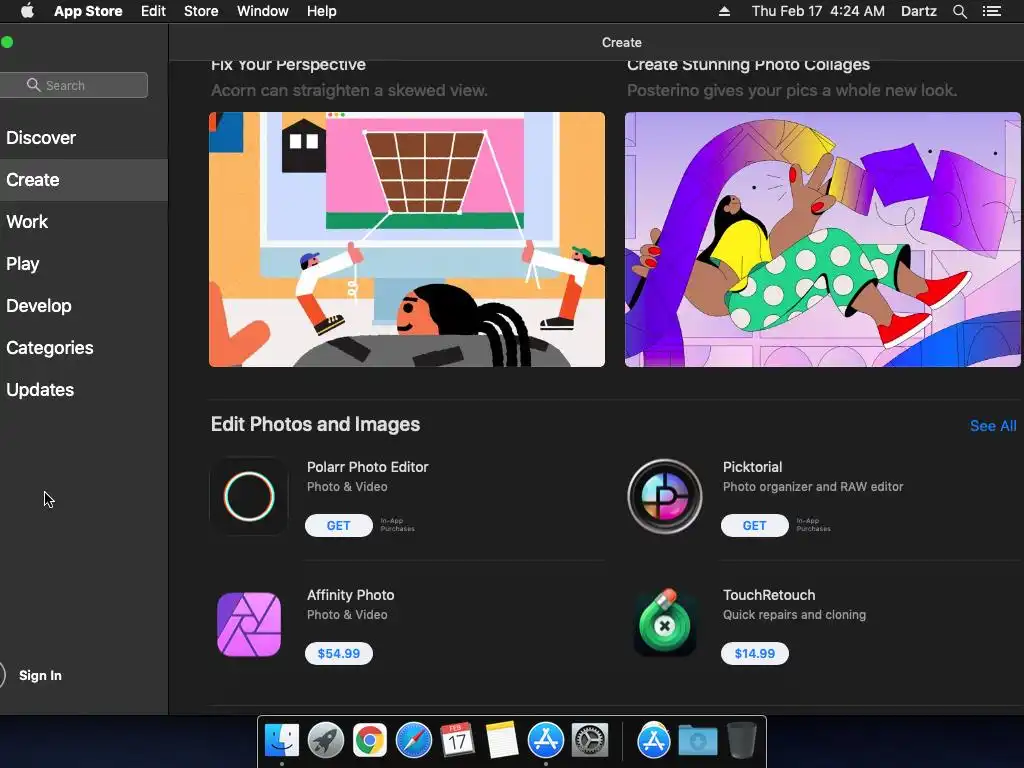The height and width of the screenshot is (768, 1024).
Task: Click the Polarr Photo Editor title
Action: pyautogui.click(x=368, y=467)
